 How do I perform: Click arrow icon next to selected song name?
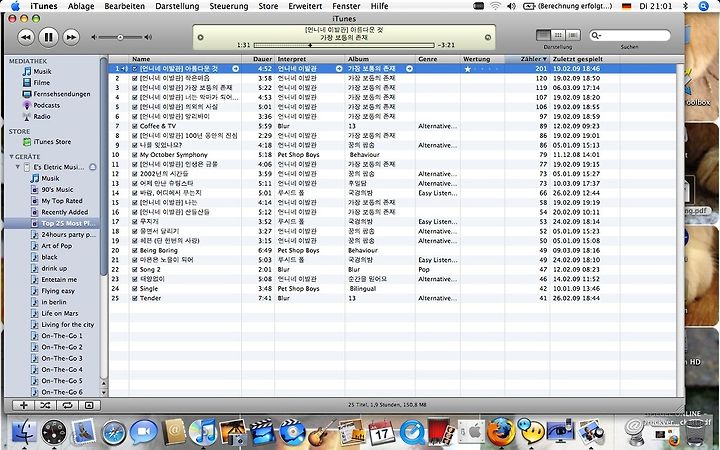tap(236, 68)
